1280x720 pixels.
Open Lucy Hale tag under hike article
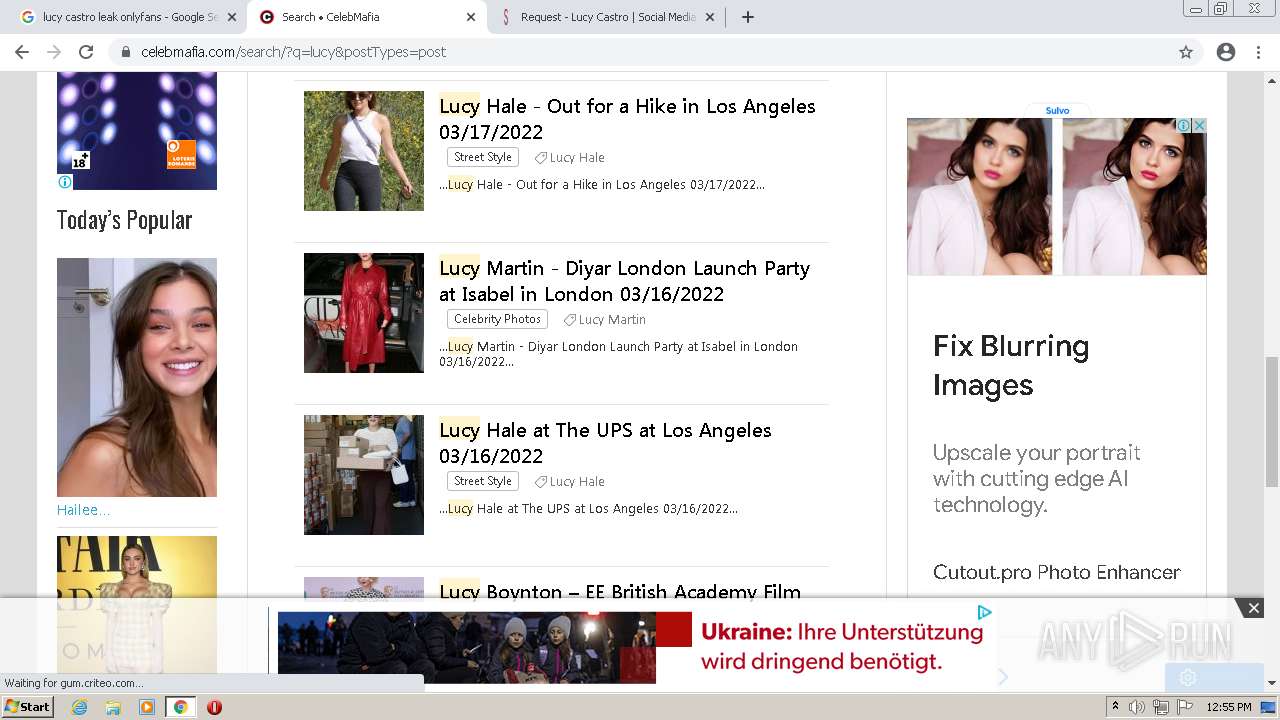pyautogui.click(x=577, y=158)
